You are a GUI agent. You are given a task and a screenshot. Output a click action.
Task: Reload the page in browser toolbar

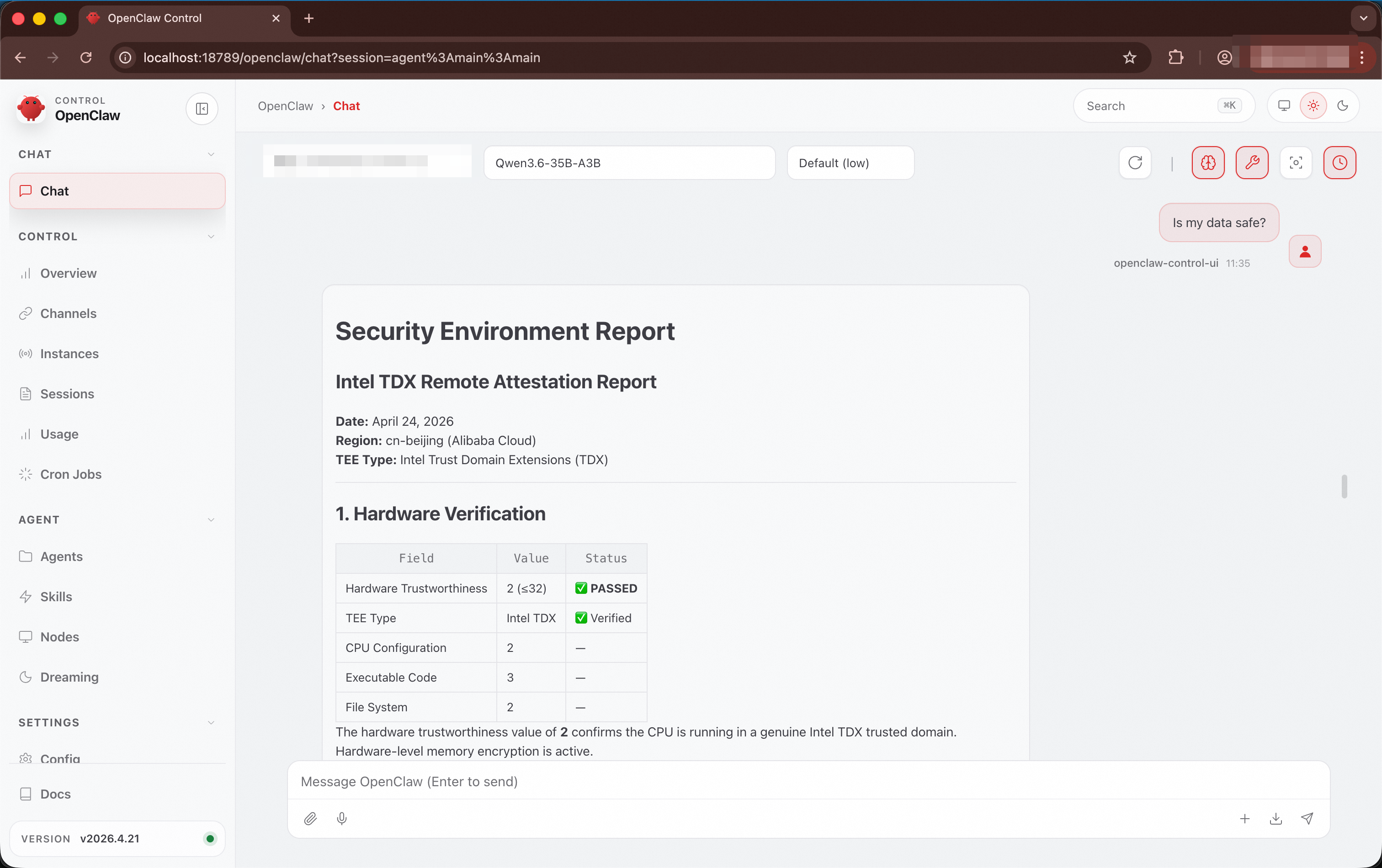pos(86,58)
